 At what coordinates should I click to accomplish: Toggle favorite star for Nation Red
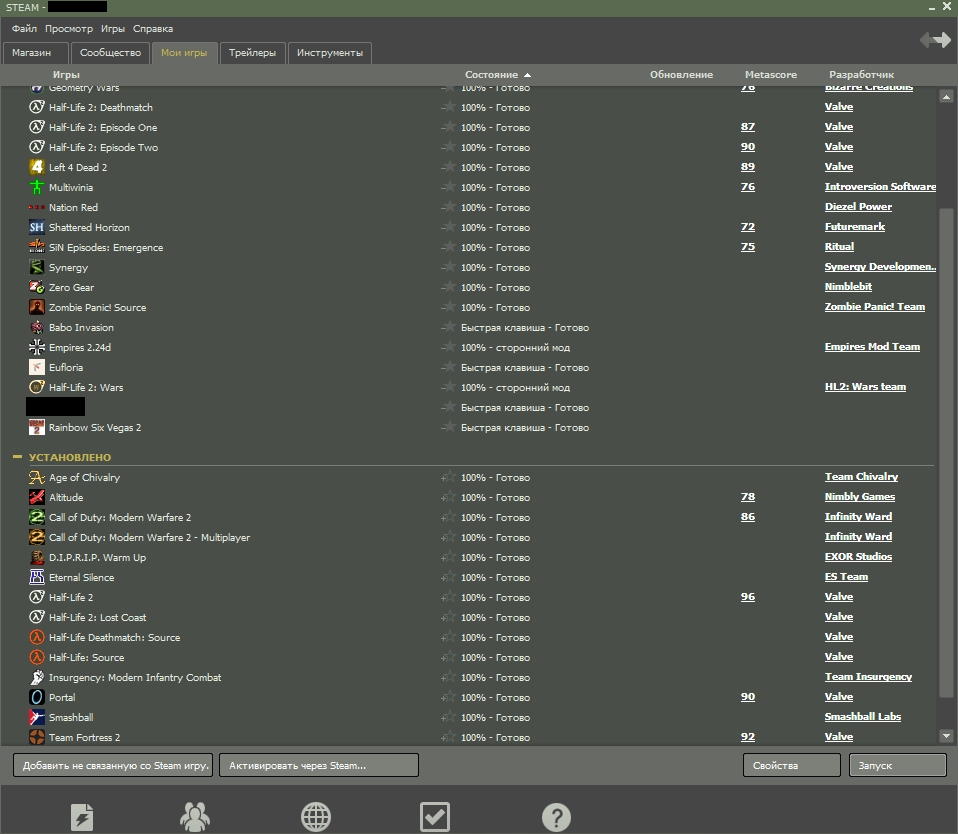pyautogui.click(x=448, y=207)
